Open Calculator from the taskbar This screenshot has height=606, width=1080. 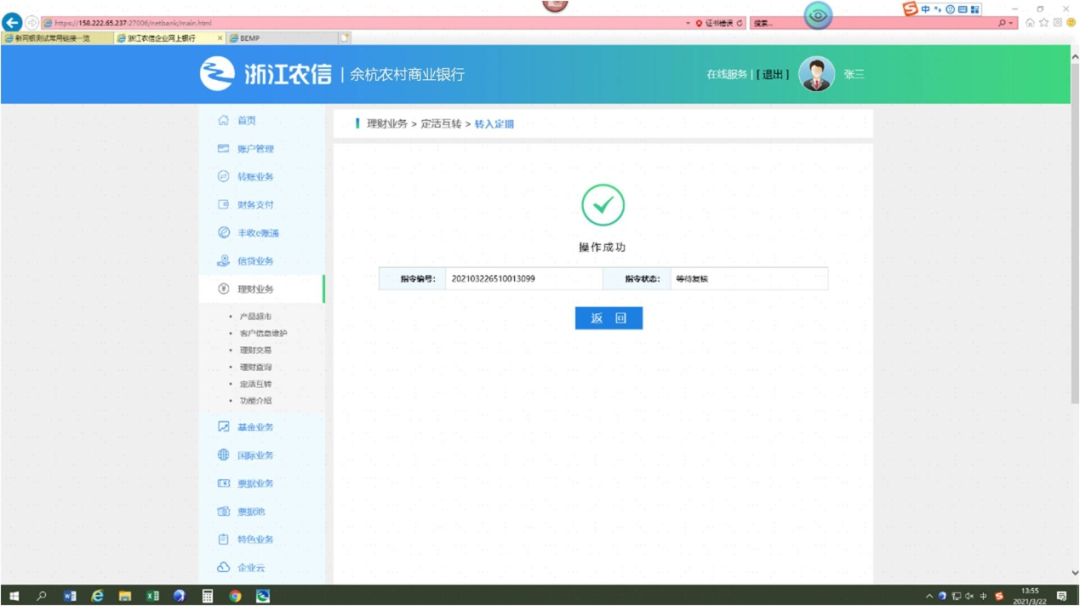coord(207,596)
